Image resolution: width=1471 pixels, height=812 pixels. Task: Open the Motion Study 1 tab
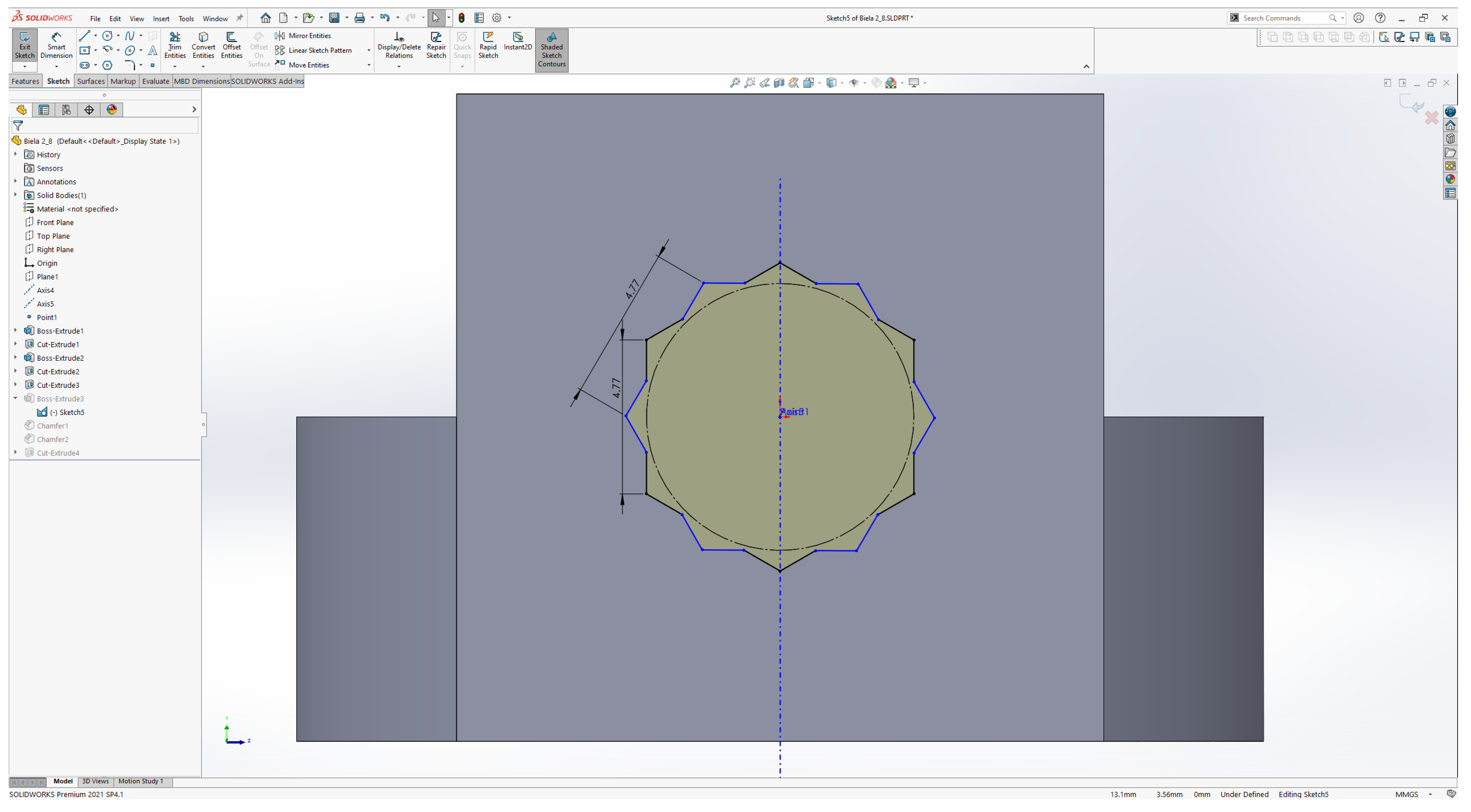tap(140, 781)
